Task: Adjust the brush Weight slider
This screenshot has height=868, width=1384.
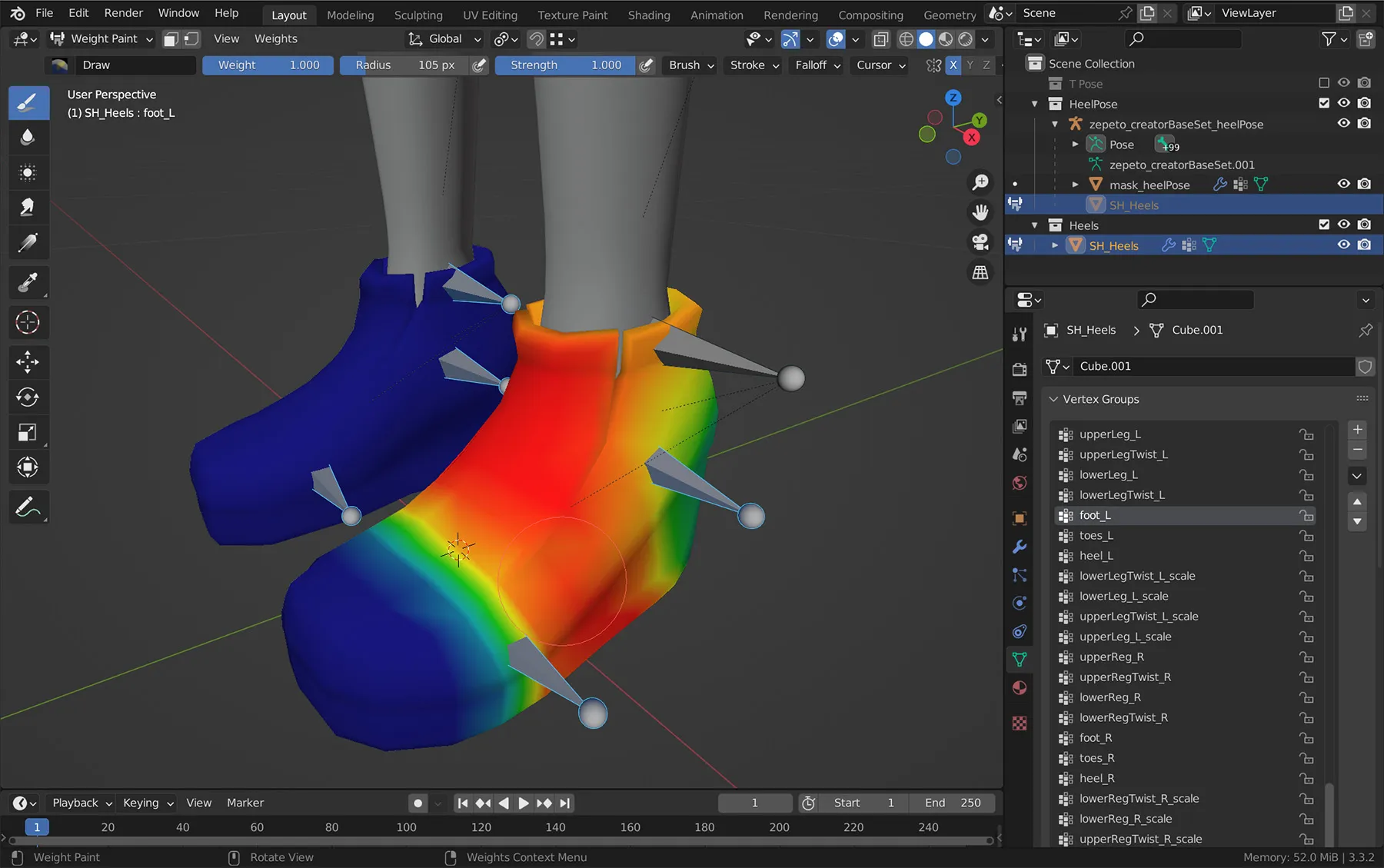Action: coord(268,65)
